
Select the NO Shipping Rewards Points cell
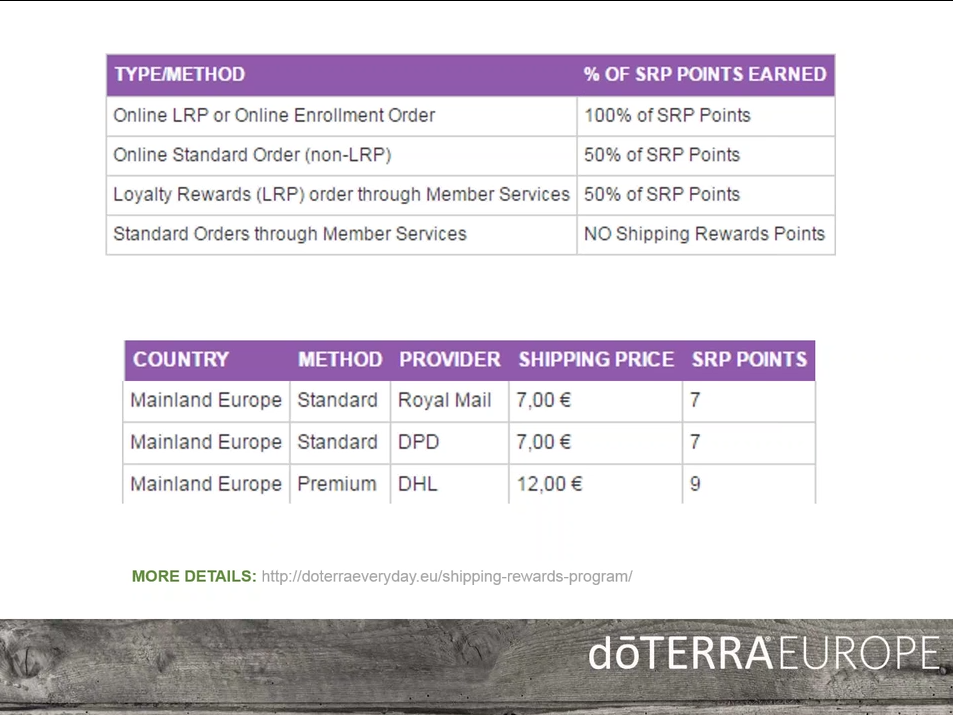(x=706, y=234)
